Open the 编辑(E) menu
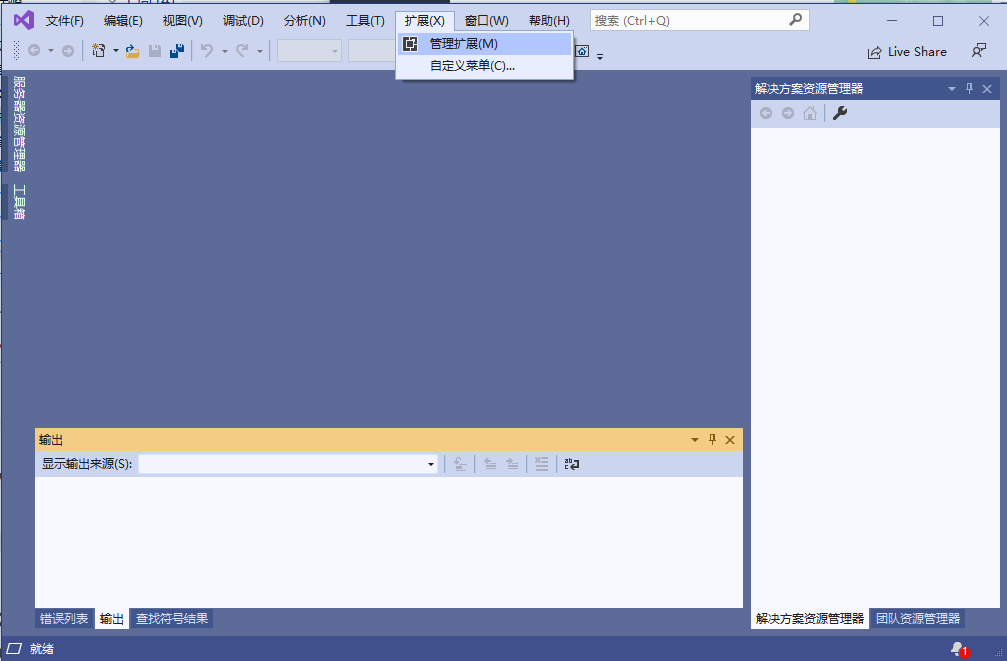 [123, 21]
